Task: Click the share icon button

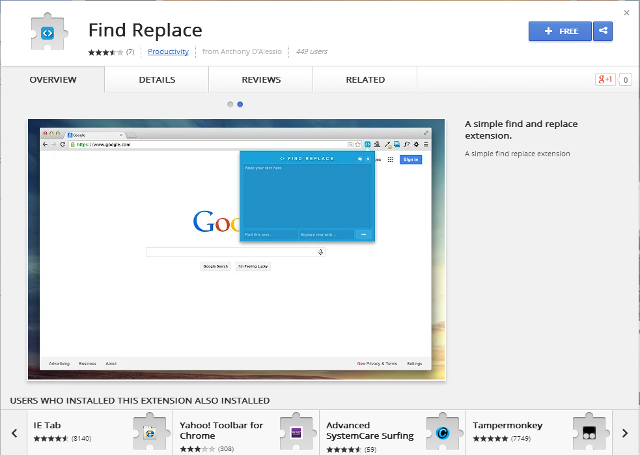Action: 602,31
